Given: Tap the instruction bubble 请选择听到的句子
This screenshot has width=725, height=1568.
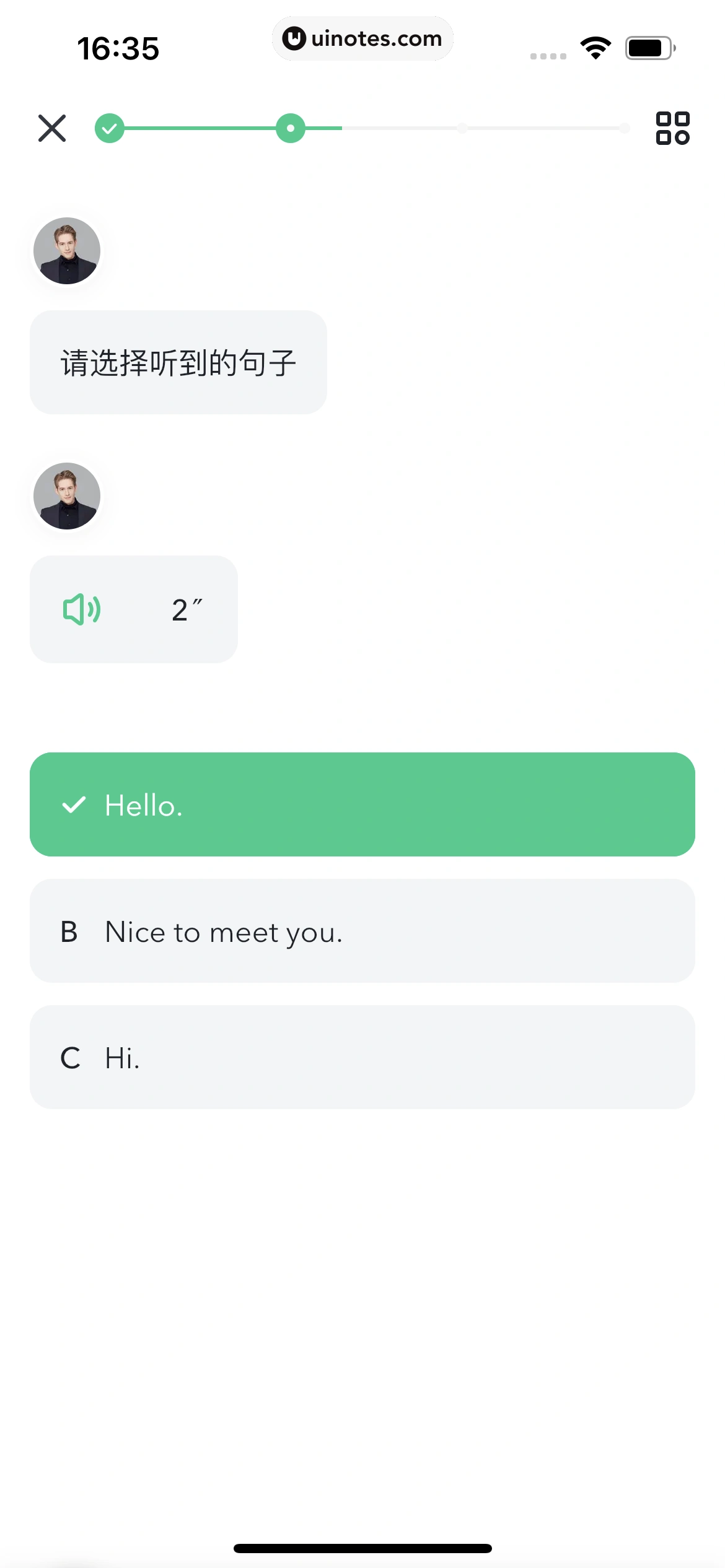Looking at the screenshot, I should tap(178, 361).
